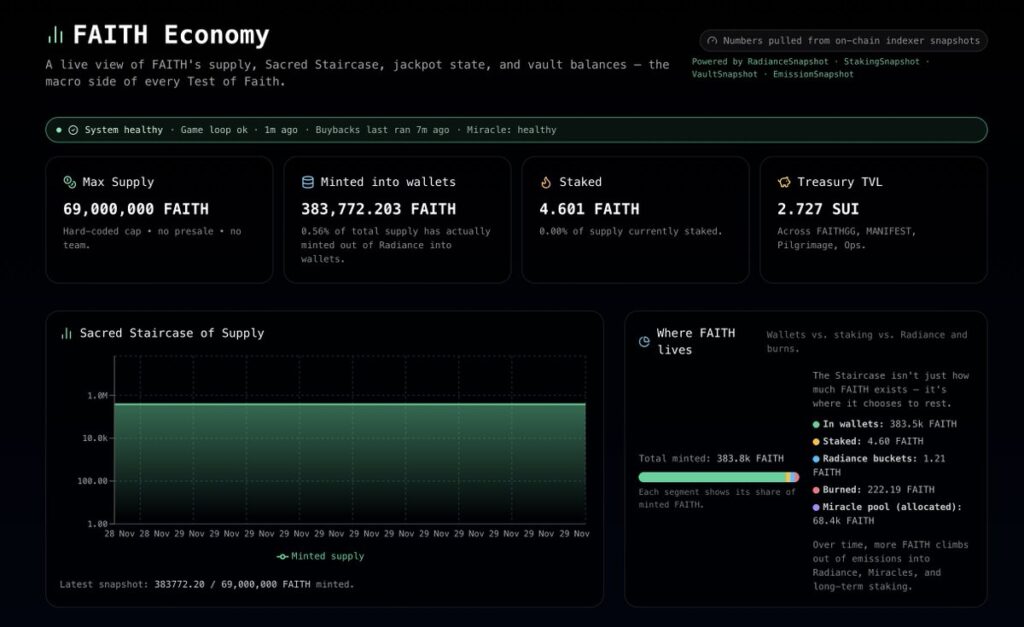Click the gauge icon in the indexer snapshots pill
Viewport: 1024px width, 627px height.
click(x=712, y=41)
